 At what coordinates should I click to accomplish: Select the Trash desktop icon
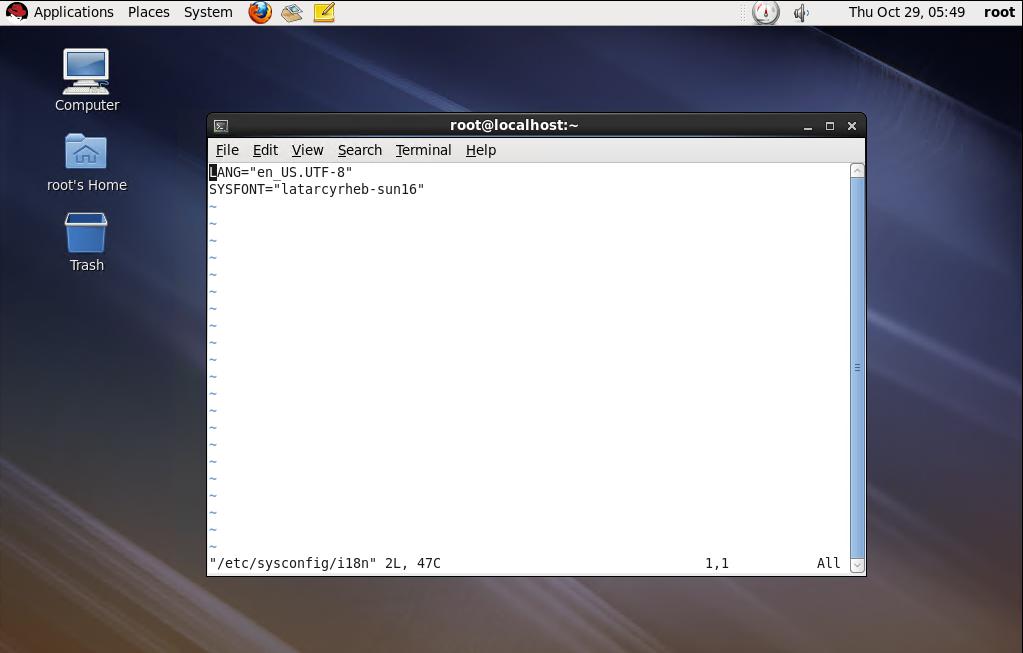click(86, 242)
